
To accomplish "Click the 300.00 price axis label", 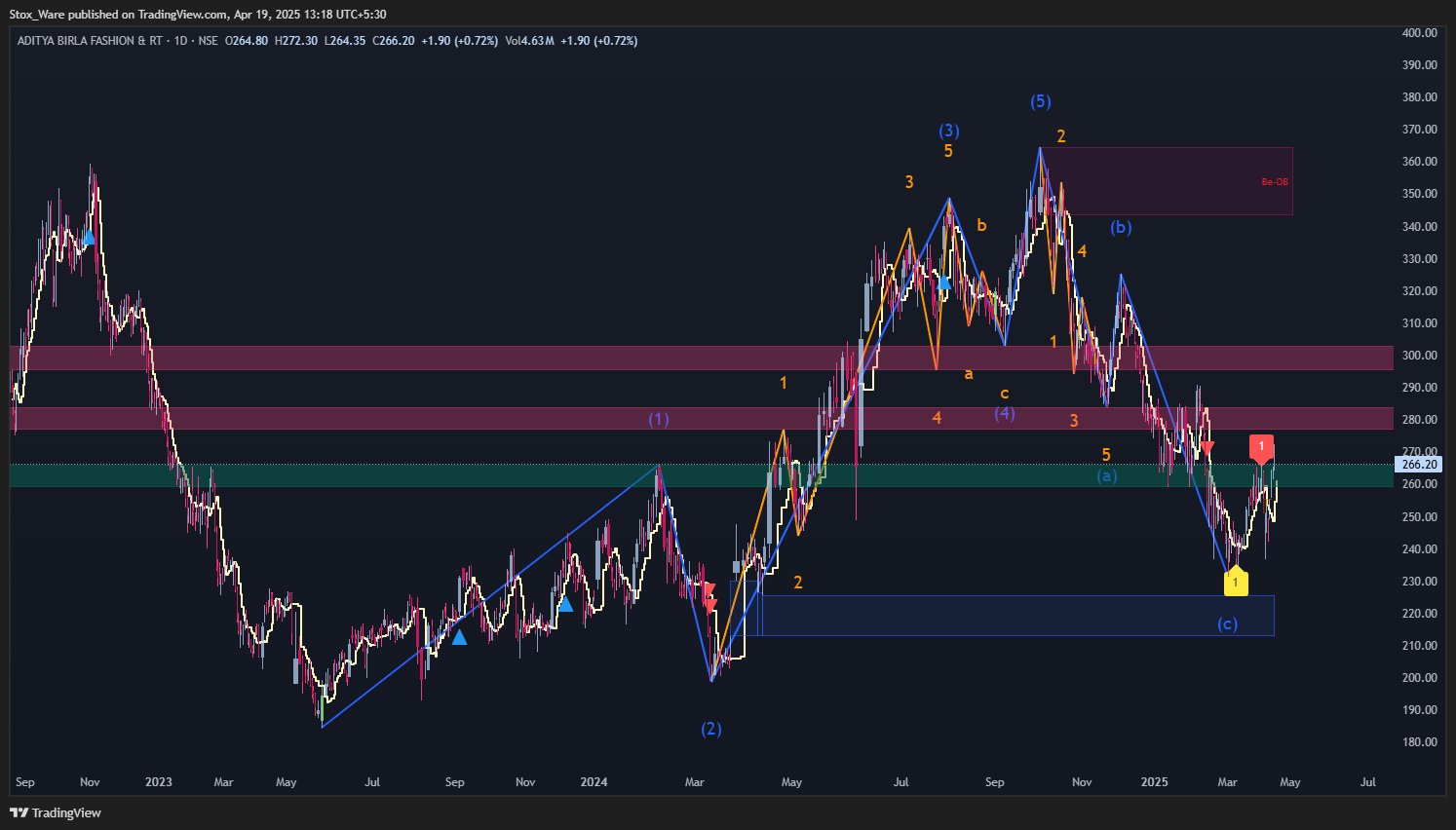I will (1419, 356).
